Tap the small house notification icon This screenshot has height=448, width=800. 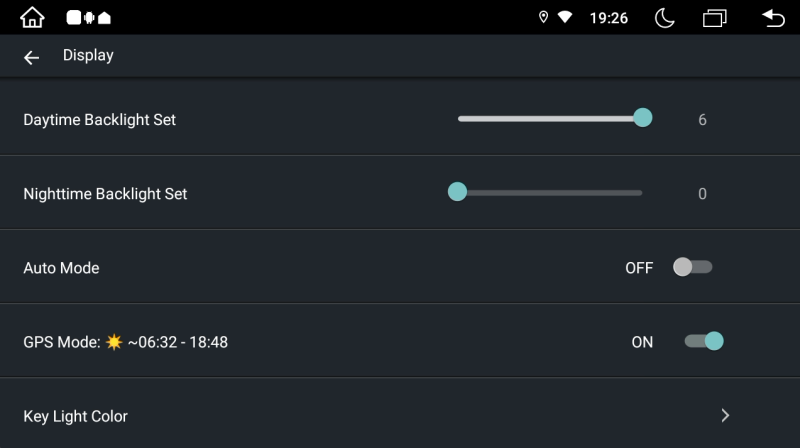[x=104, y=18]
